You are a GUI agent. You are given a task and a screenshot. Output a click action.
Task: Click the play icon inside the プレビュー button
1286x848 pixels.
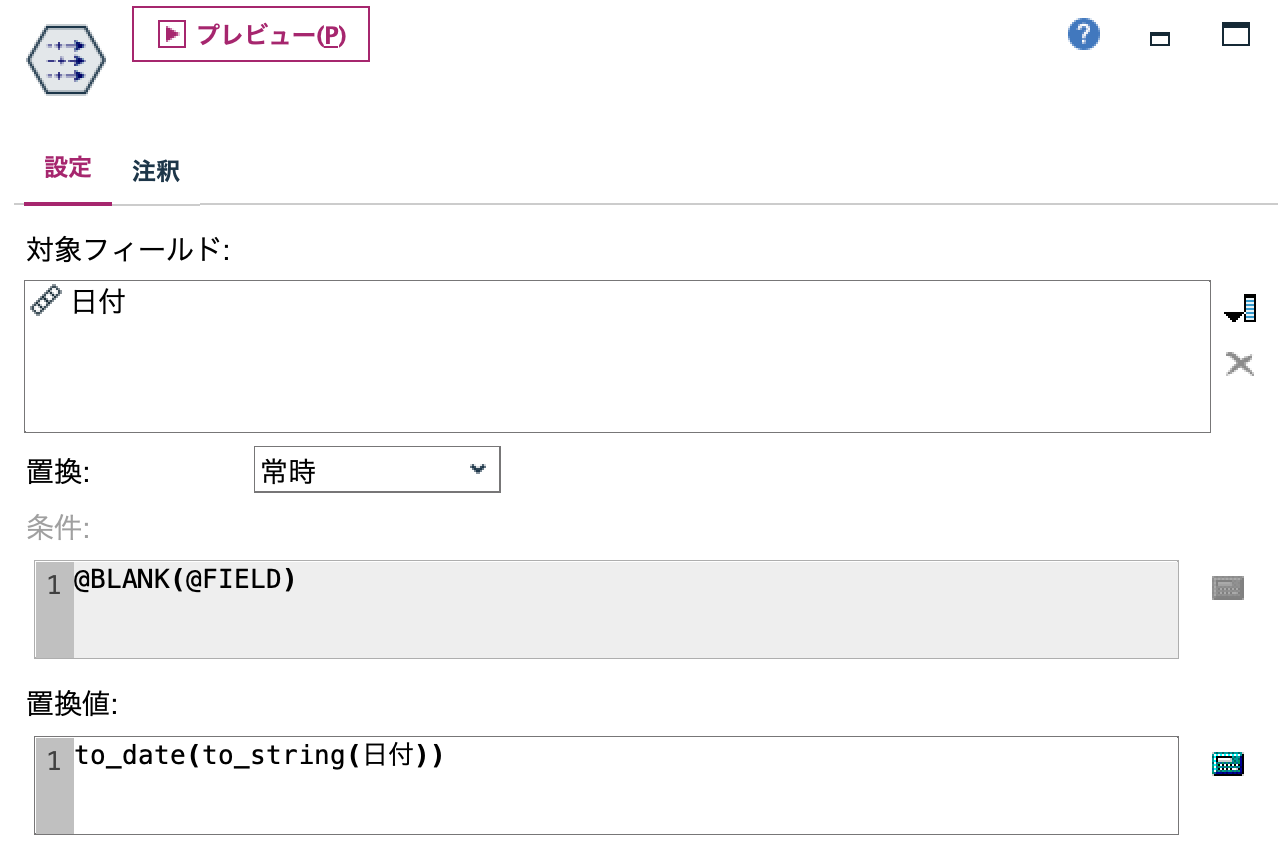click(x=172, y=34)
